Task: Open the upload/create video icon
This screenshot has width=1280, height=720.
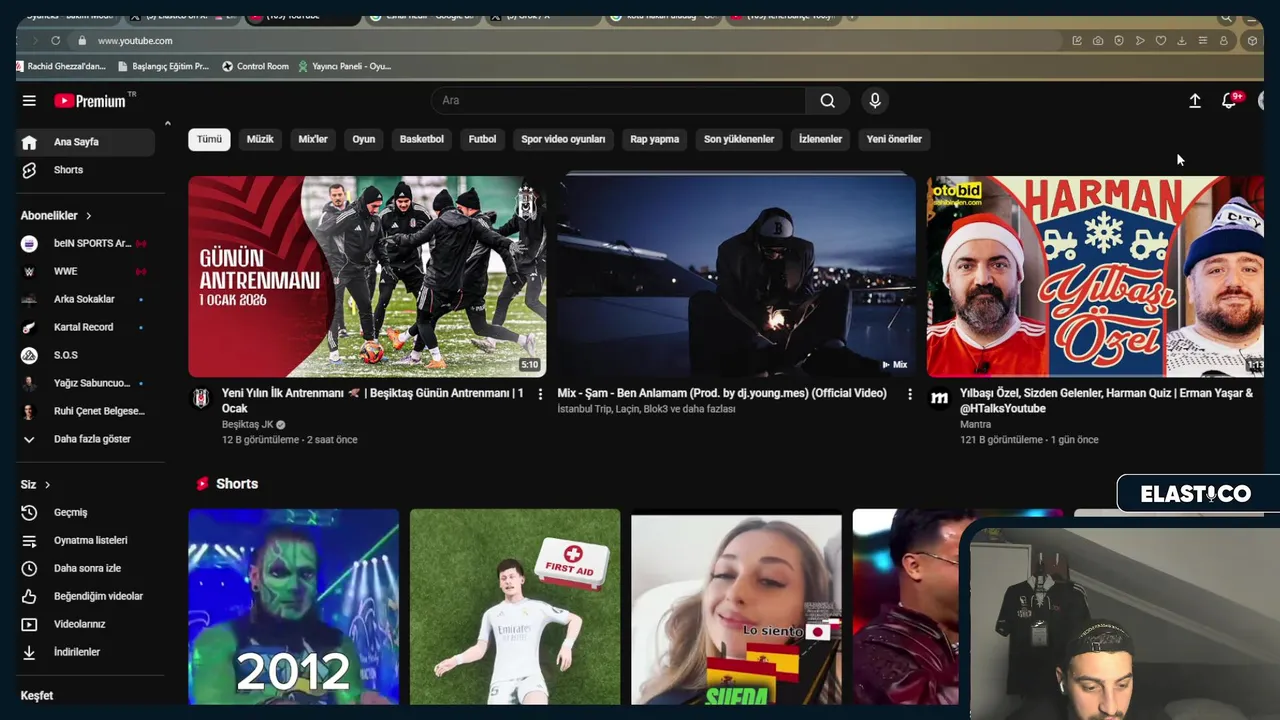Action: [x=1194, y=101]
